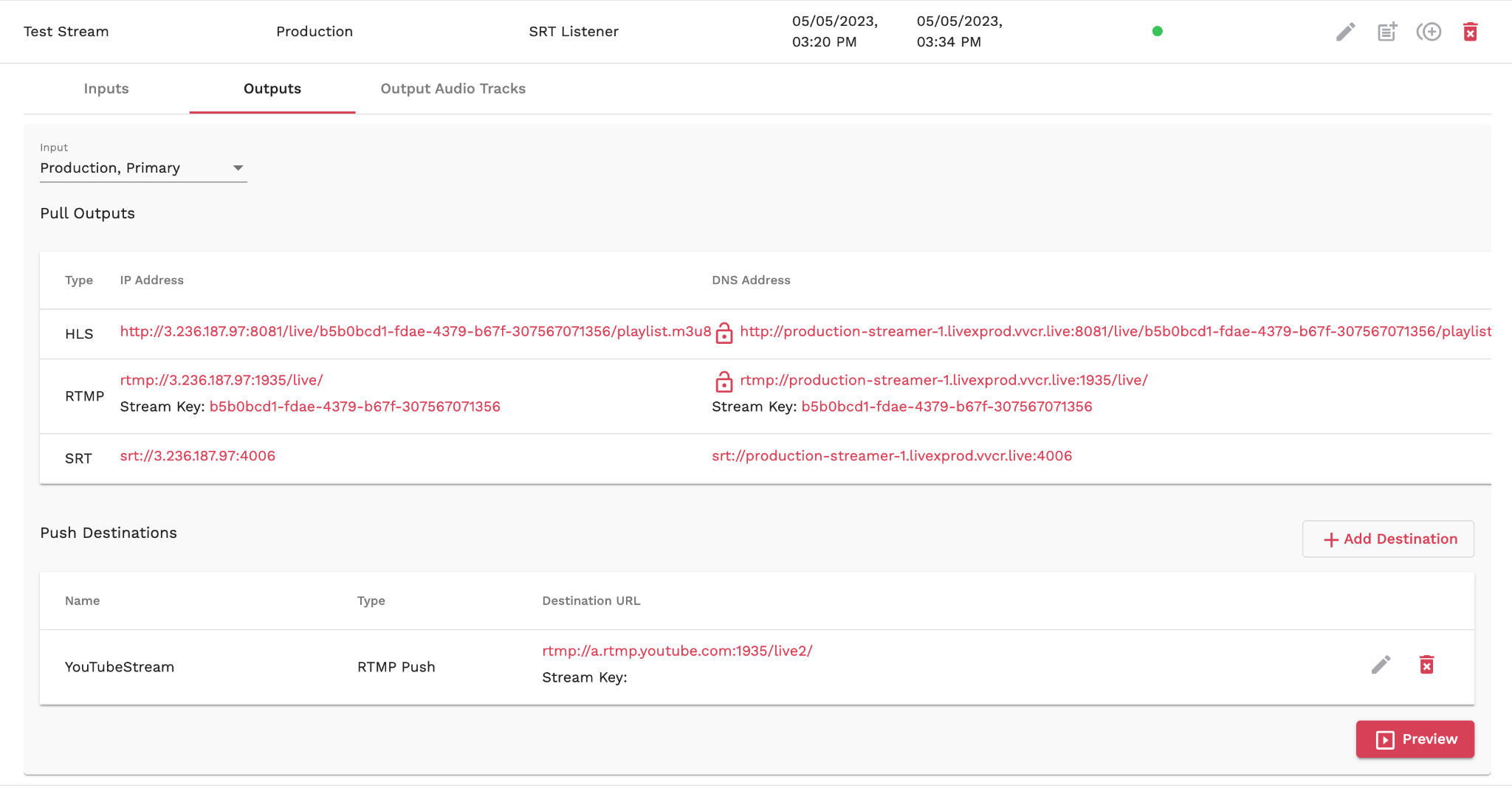Edit the YouTubeStream push destination
Viewport: 1512px width, 788px height.
(x=1381, y=665)
